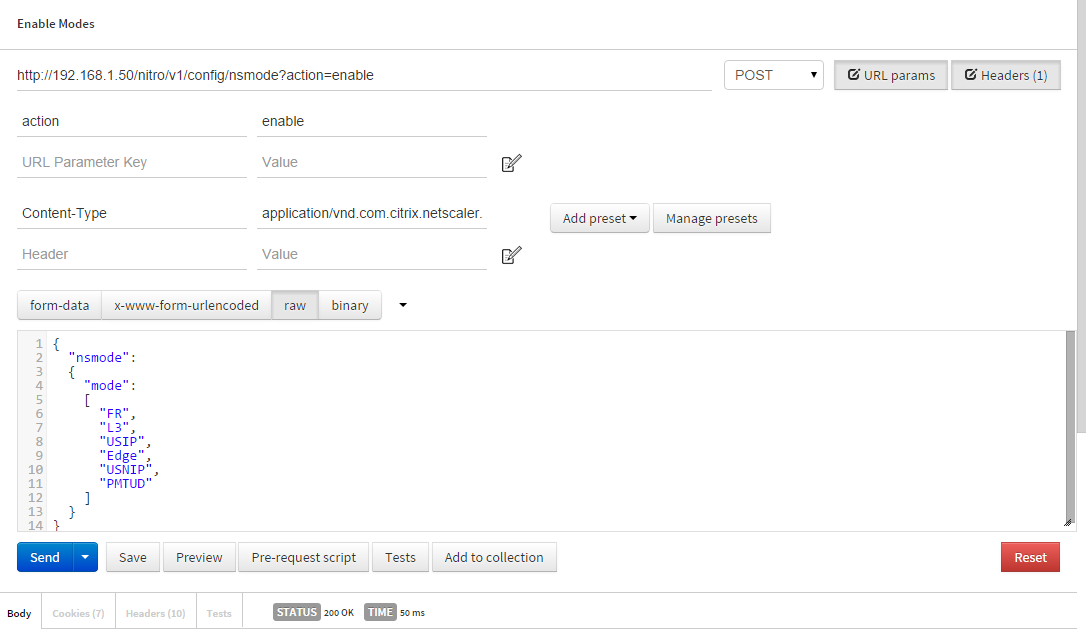Open the response Cookies (7) tab

(78, 613)
